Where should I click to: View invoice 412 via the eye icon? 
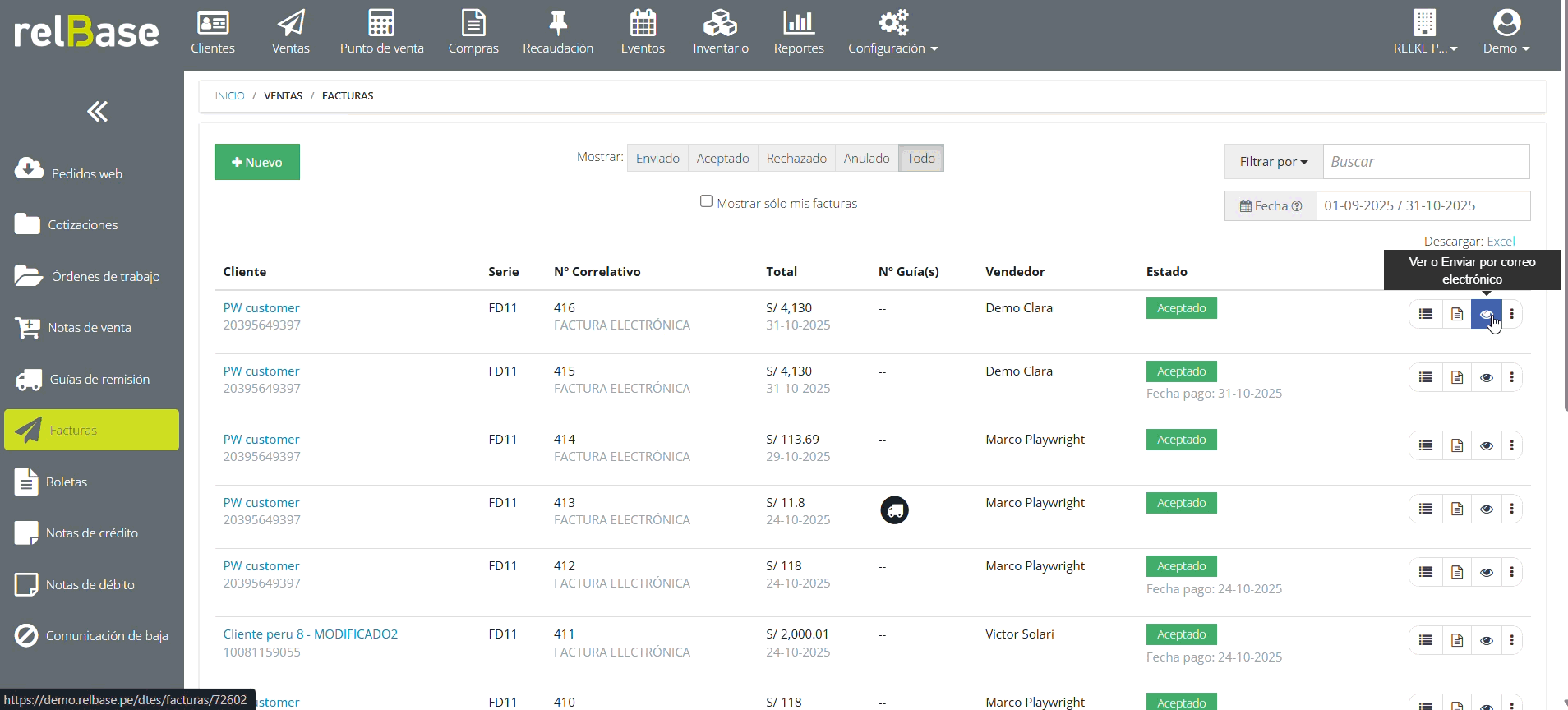[x=1486, y=572]
